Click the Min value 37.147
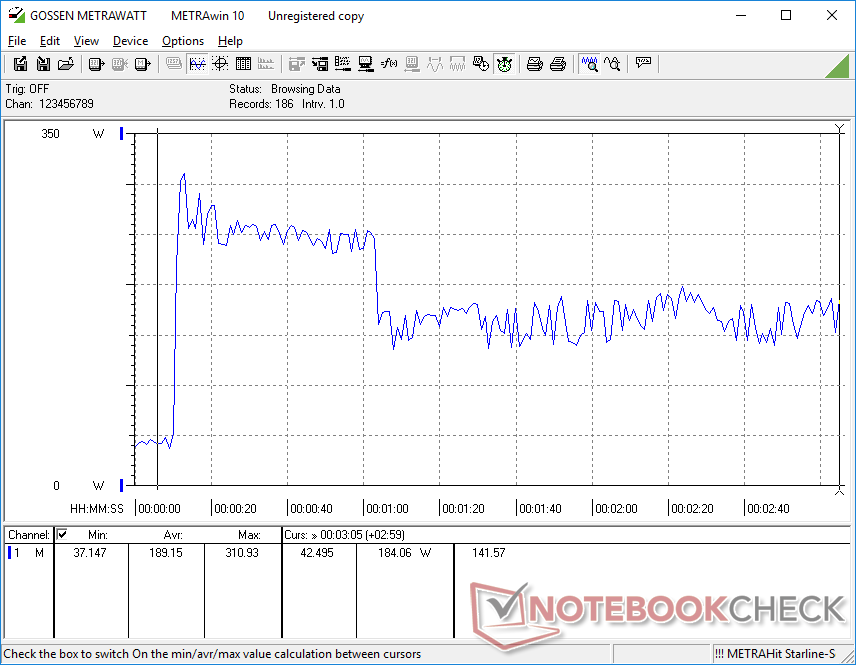 [90, 553]
